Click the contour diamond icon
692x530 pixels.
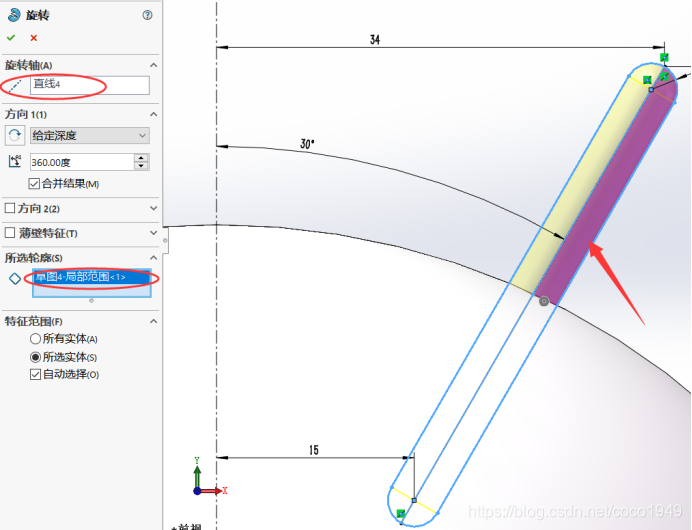point(15,278)
